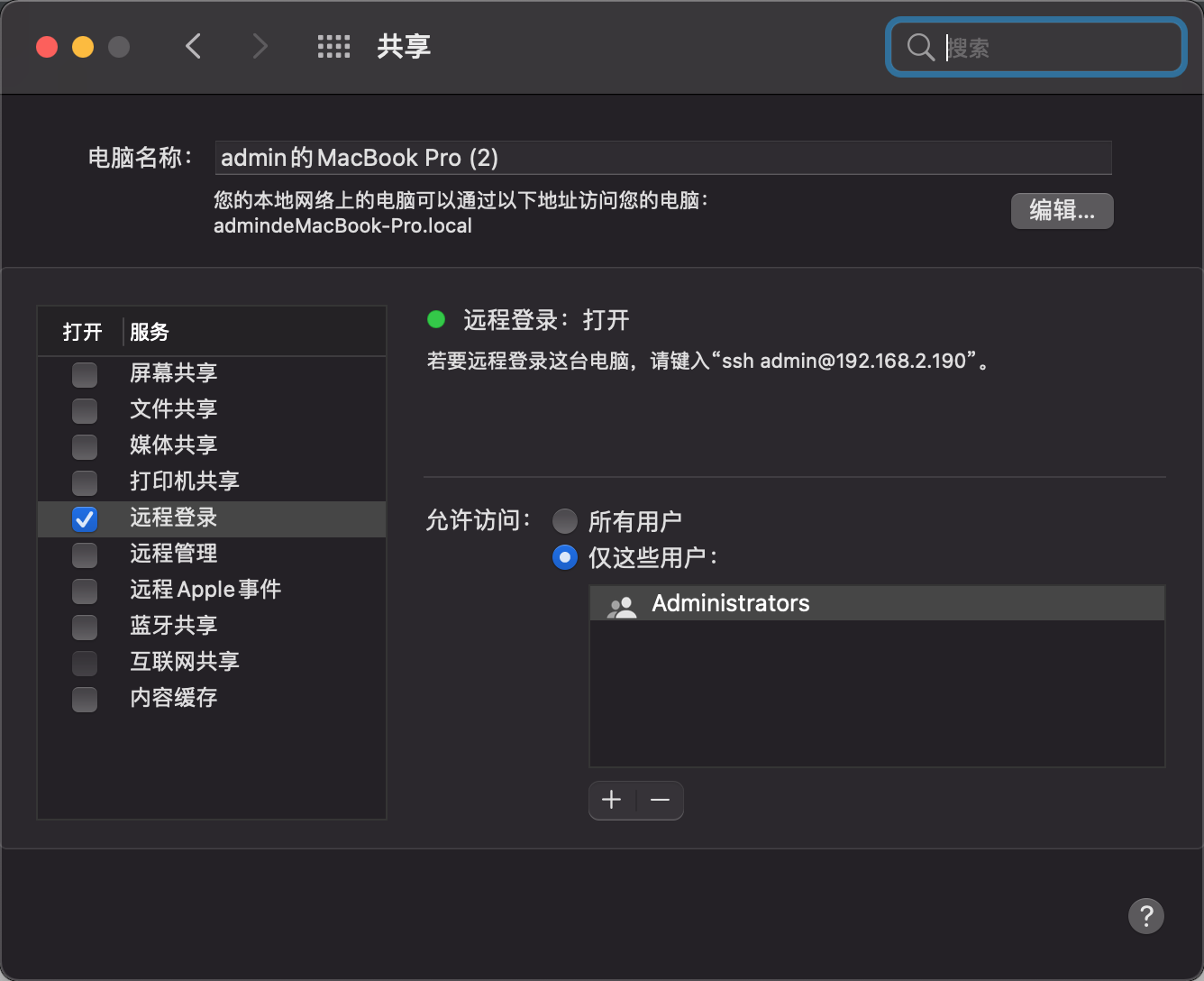Open the show-all preferences grid icon

pyautogui.click(x=333, y=46)
